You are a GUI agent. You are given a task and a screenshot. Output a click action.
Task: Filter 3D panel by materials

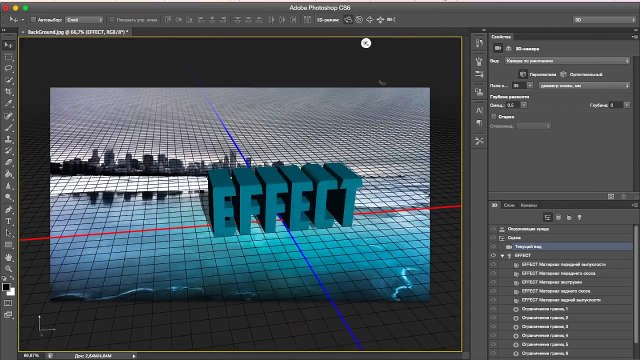coord(569,218)
